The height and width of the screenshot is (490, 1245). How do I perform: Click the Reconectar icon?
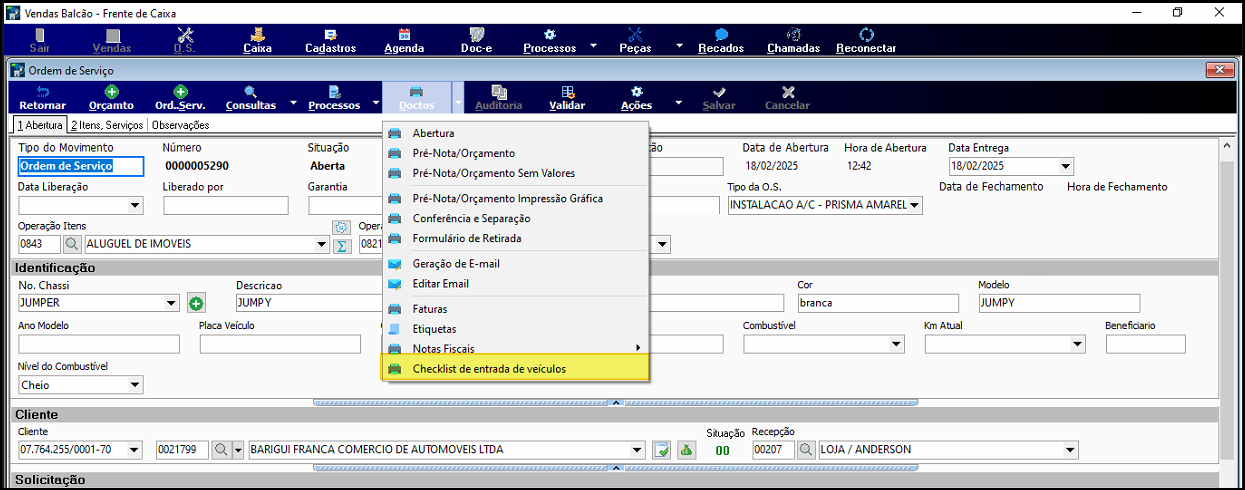(x=866, y=41)
